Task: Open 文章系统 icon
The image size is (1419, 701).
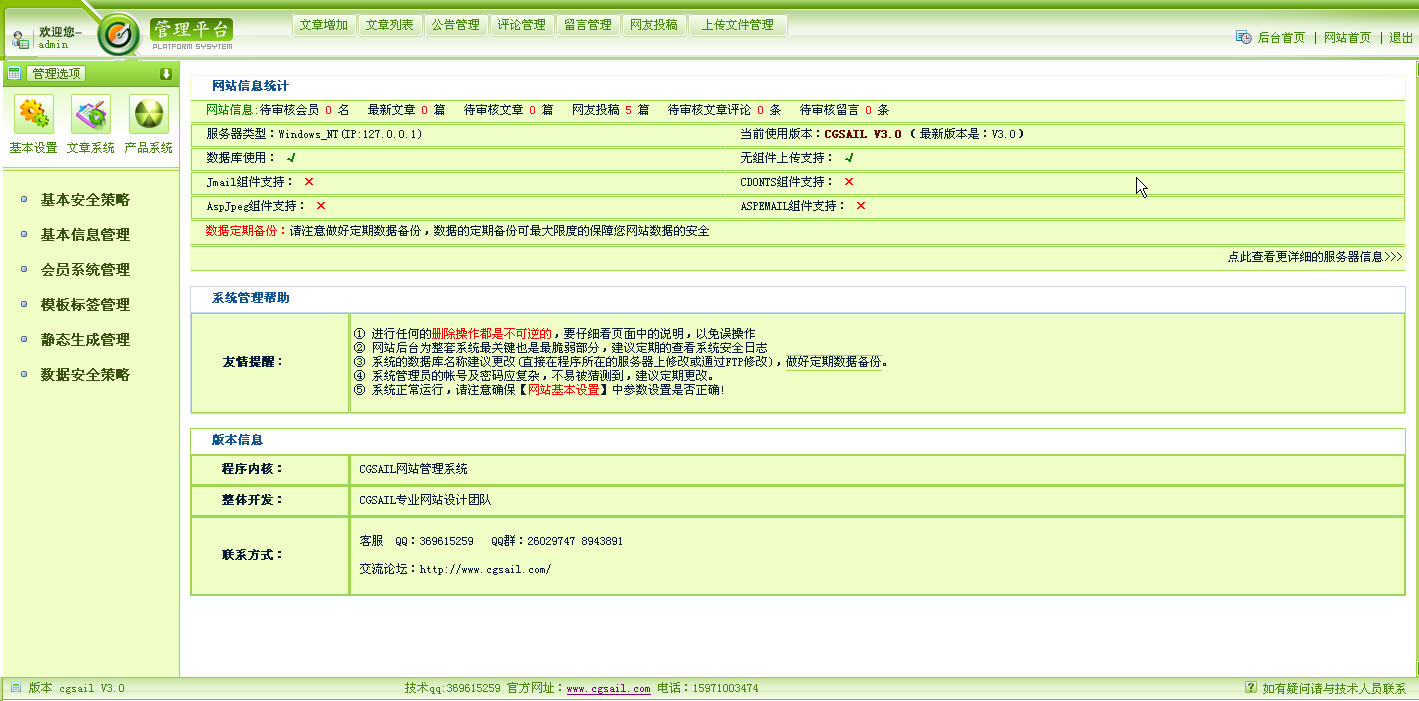Action: [91, 114]
